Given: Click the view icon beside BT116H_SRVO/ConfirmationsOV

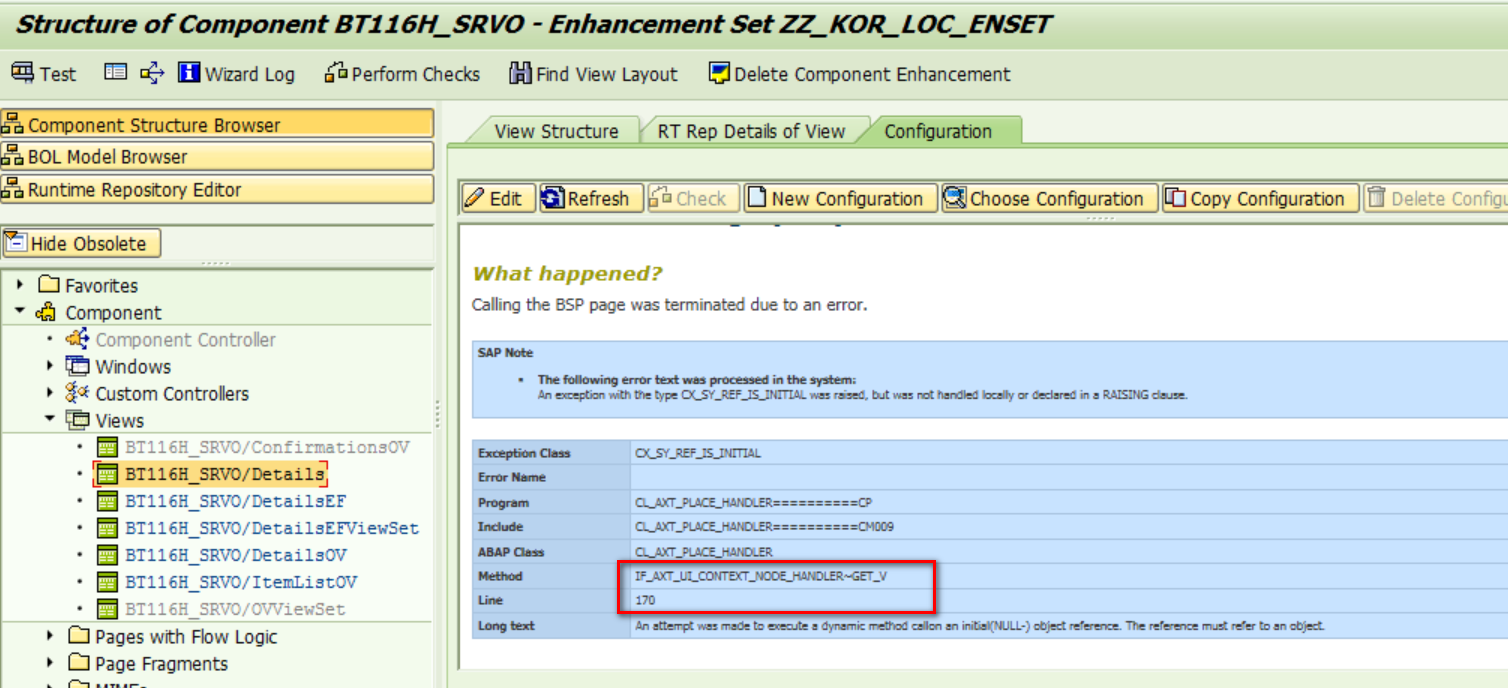Looking at the screenshot, I should tap(107, 447).
